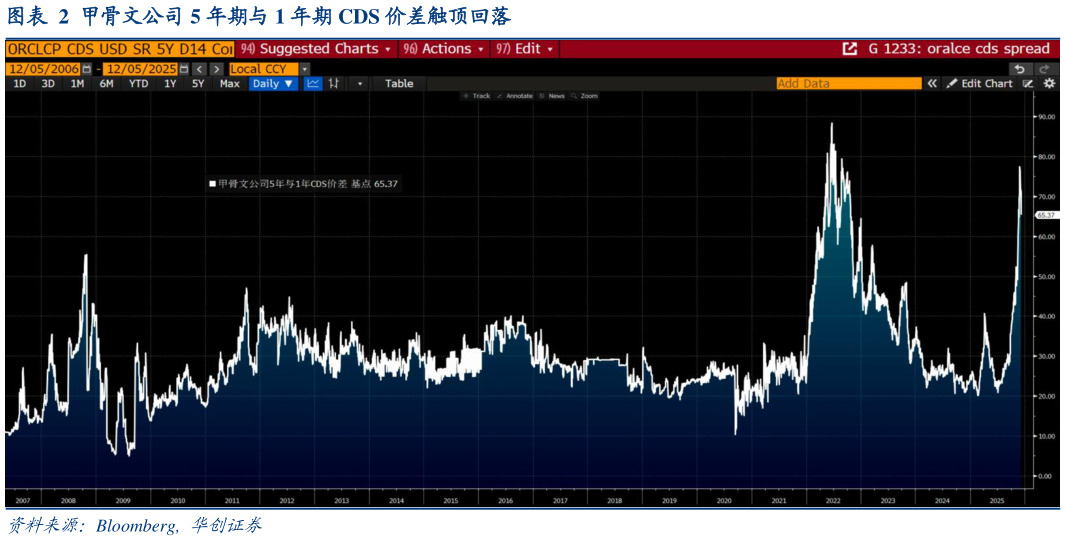Viewport: 1066px width, 541px height.
Task: Expand the Daily frequency dropdown
Action: click(273, 84)
